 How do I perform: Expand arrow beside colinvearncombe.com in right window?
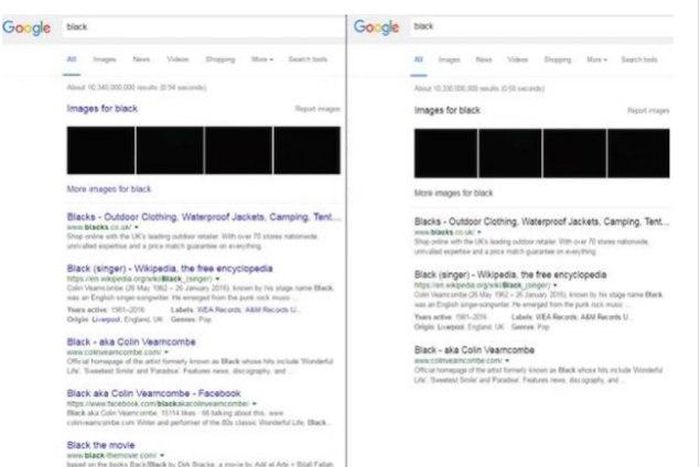(507, 360)
